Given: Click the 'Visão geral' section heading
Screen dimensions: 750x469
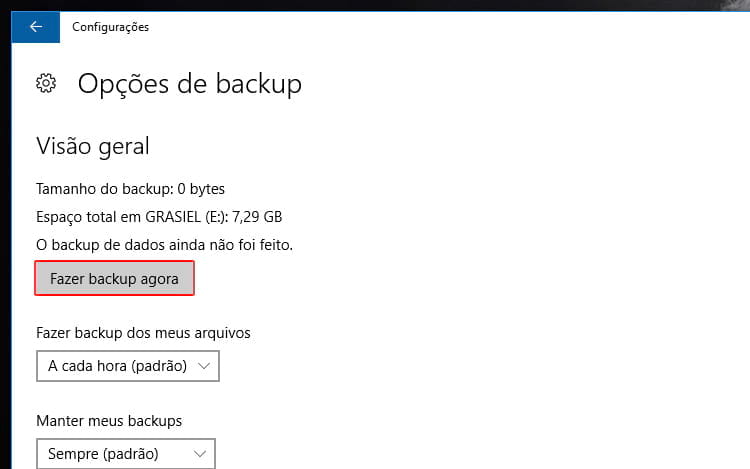Looking at the screenshot, I should tap(93, 146).
